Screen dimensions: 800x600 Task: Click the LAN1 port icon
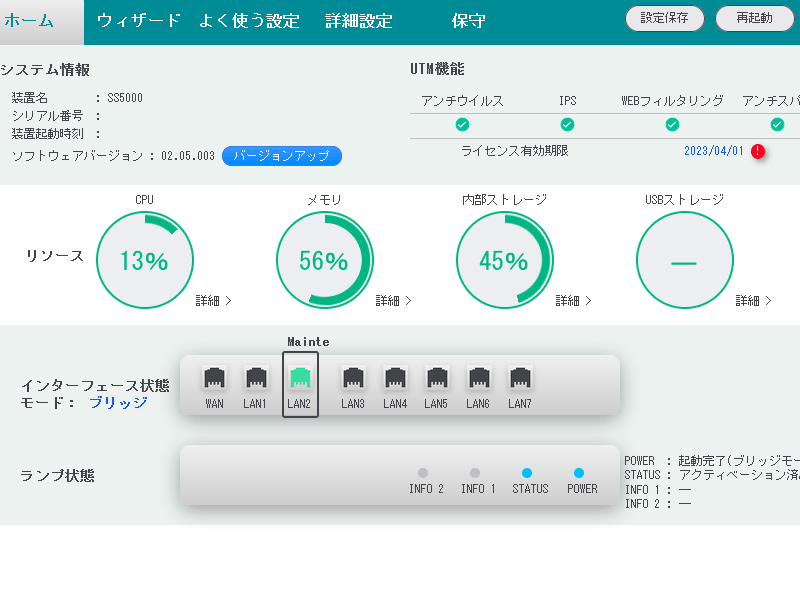pyautogui.click(x=256, y=380)
